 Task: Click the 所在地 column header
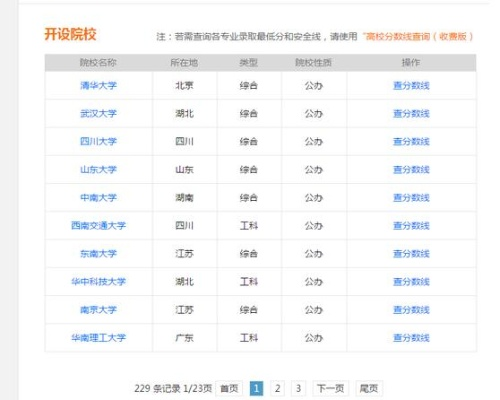coord(184,63)
